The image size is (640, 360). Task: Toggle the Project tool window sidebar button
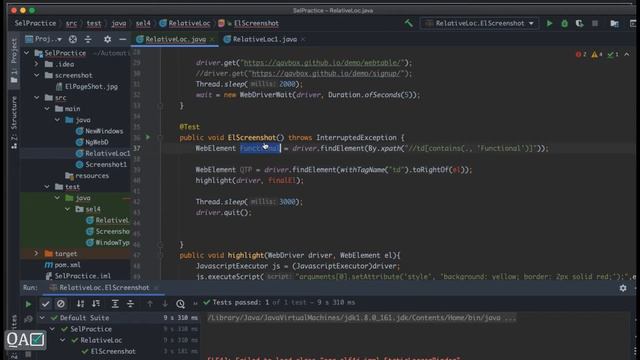click(x=13, y=60)
